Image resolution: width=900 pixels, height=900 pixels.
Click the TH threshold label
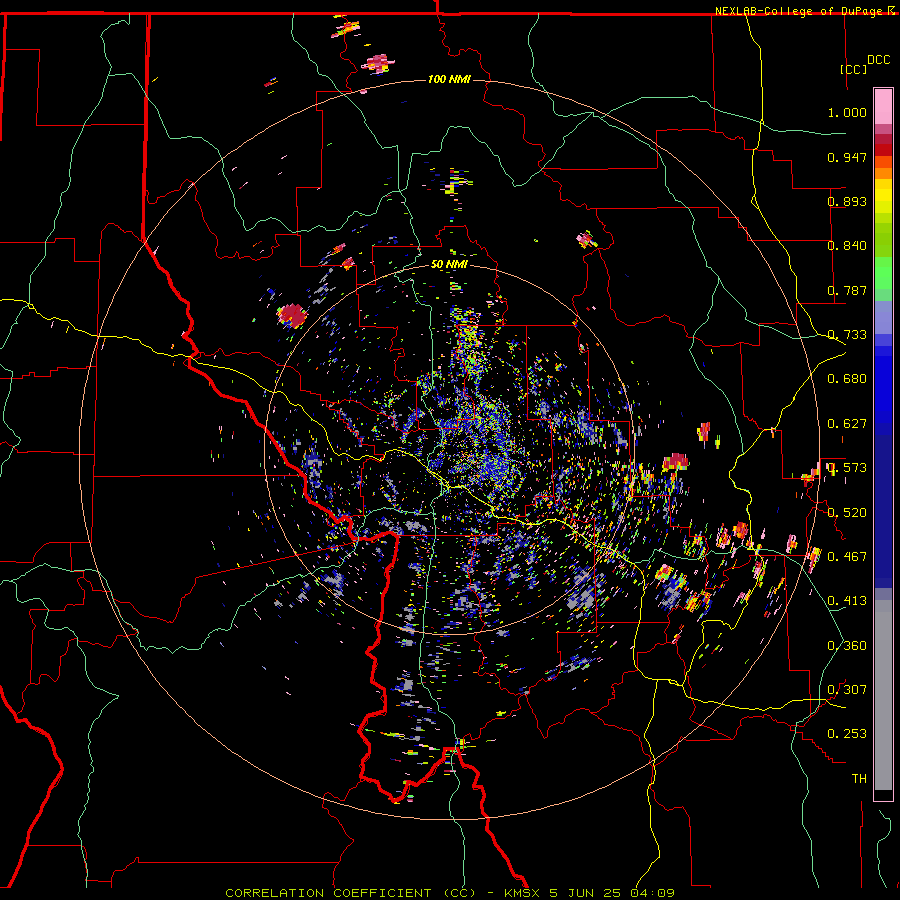(x=859, y=779)
